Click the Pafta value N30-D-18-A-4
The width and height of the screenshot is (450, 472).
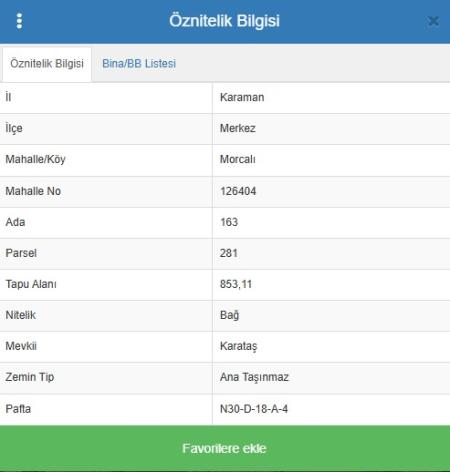click(x=254, y=409)
